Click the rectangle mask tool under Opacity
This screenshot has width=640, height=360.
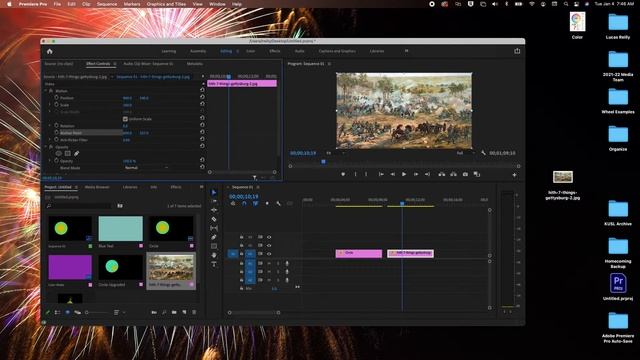coord(68,153)
